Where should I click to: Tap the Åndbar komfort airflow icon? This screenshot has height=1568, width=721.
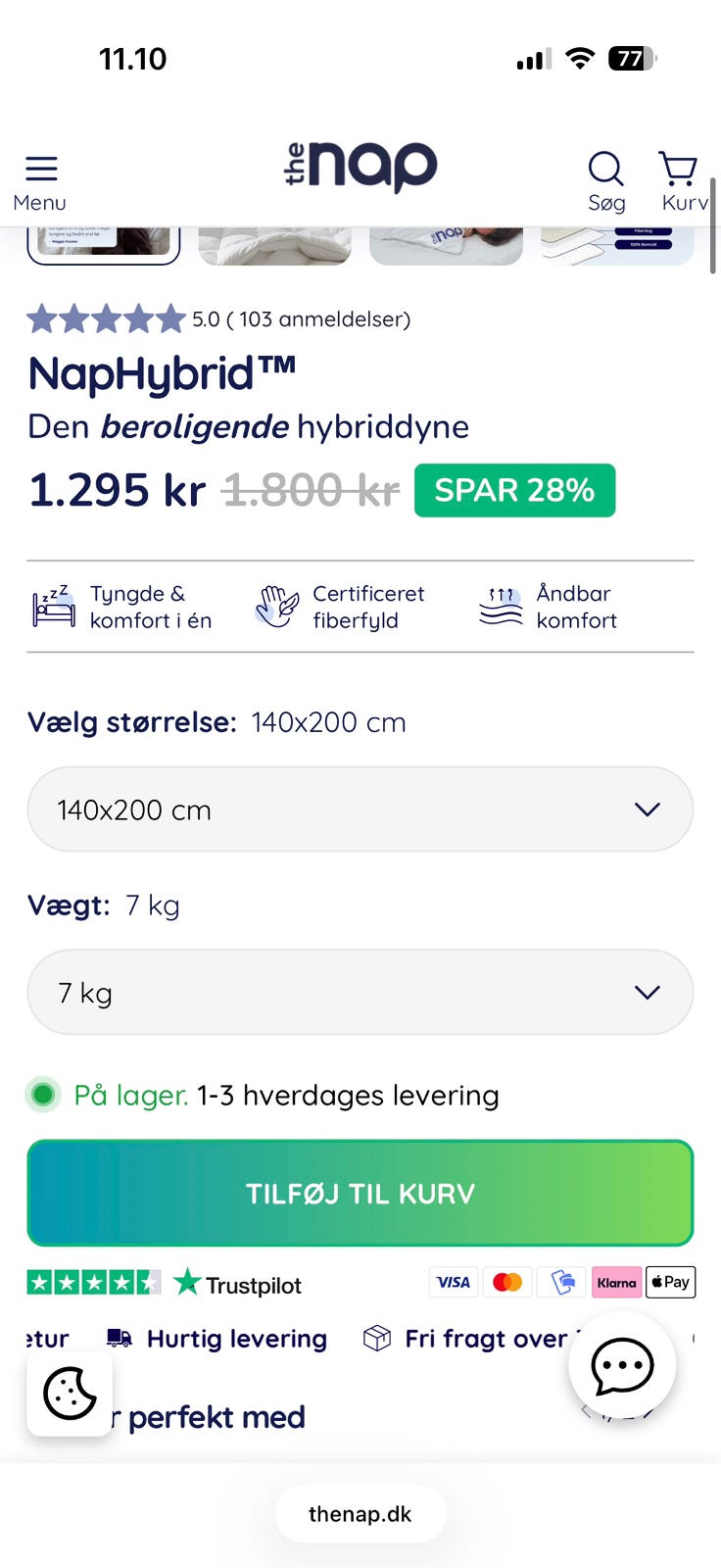point(501,606)
